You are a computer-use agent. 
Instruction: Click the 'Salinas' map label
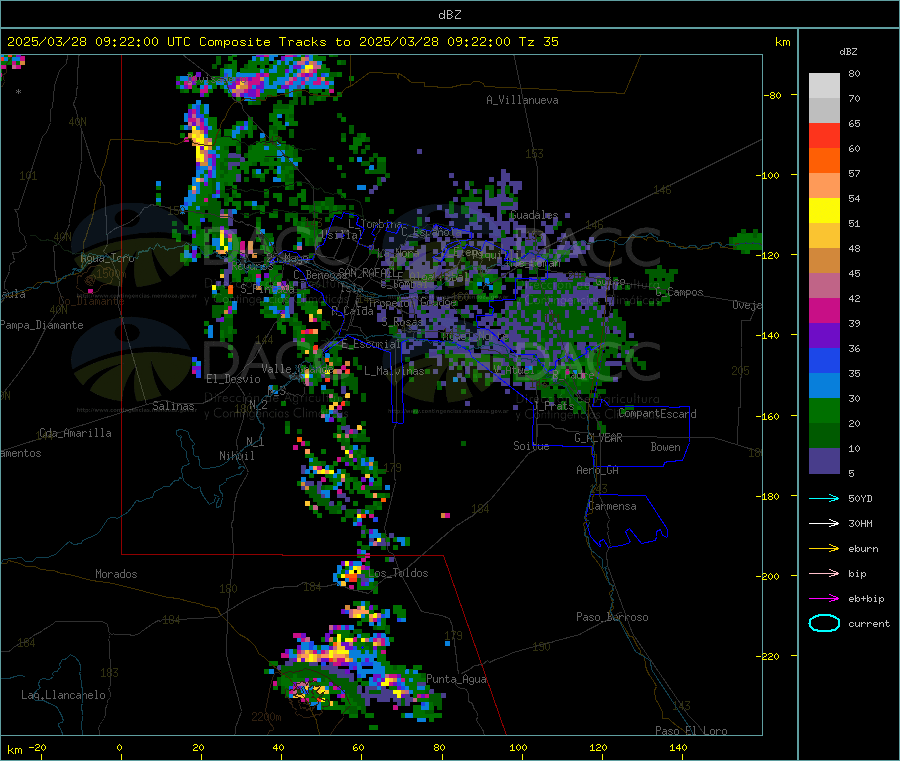(173, 406)
